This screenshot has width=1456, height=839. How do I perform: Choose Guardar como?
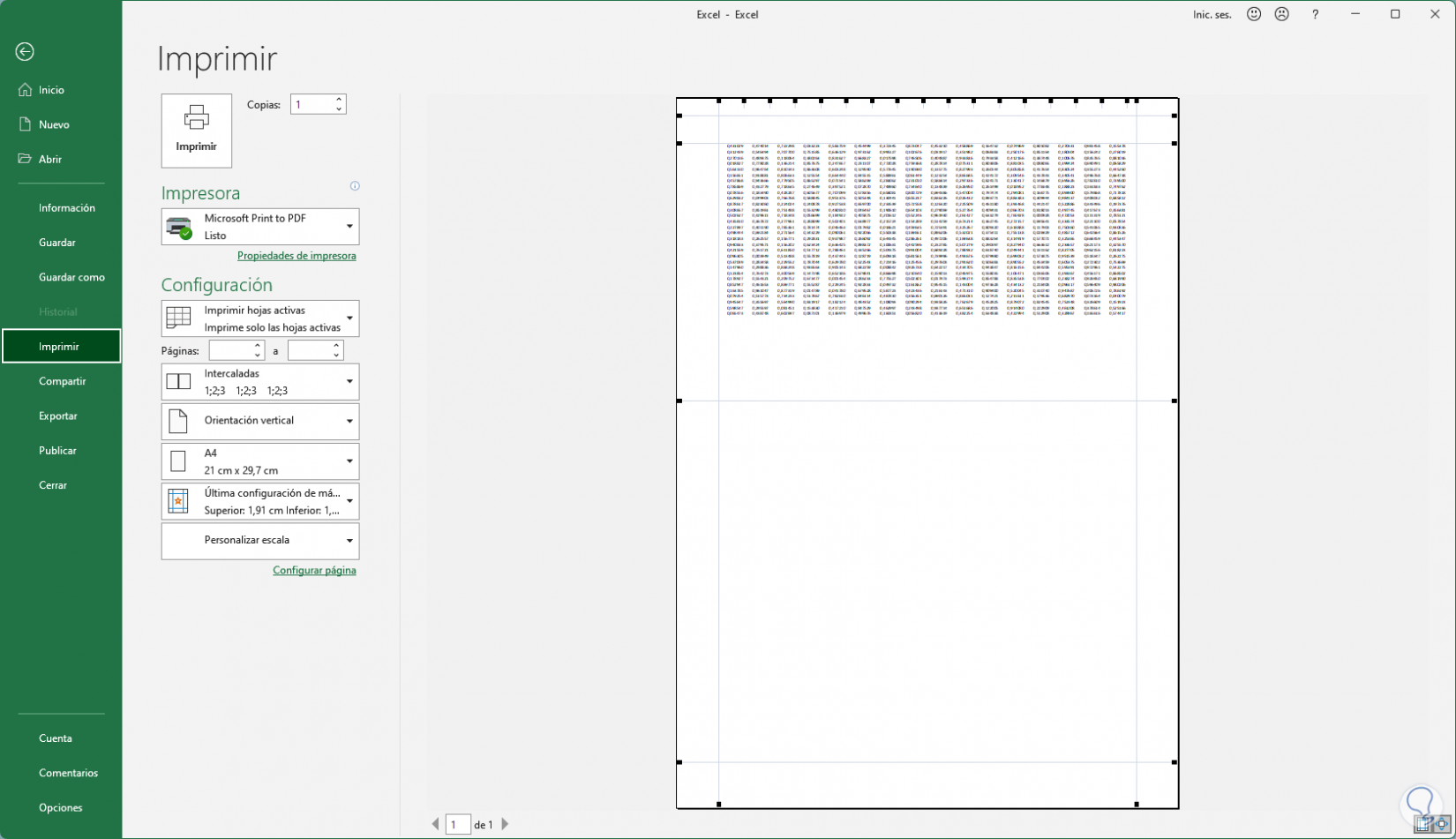point(61,277)
